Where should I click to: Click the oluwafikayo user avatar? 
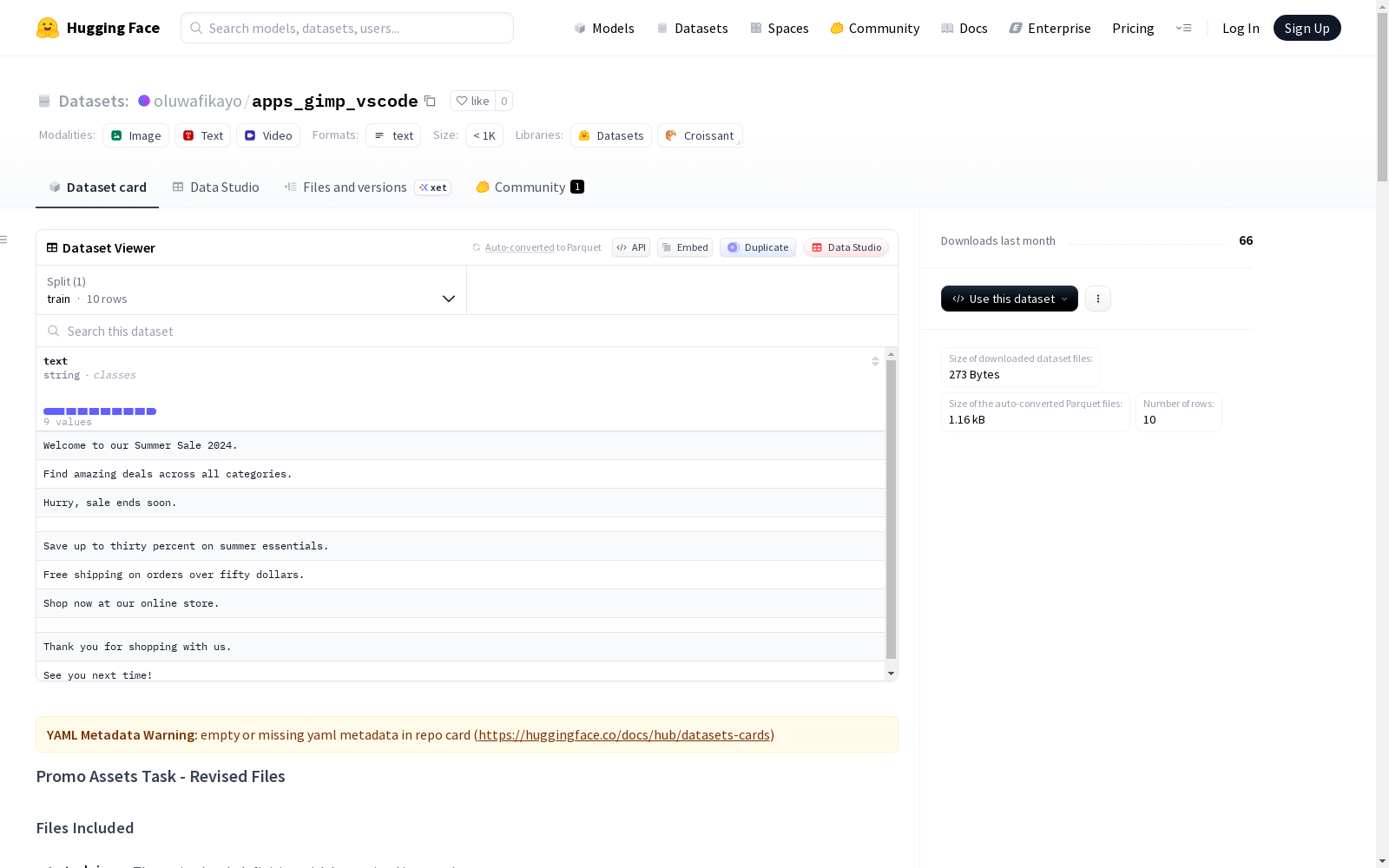(x=144, y=101)
